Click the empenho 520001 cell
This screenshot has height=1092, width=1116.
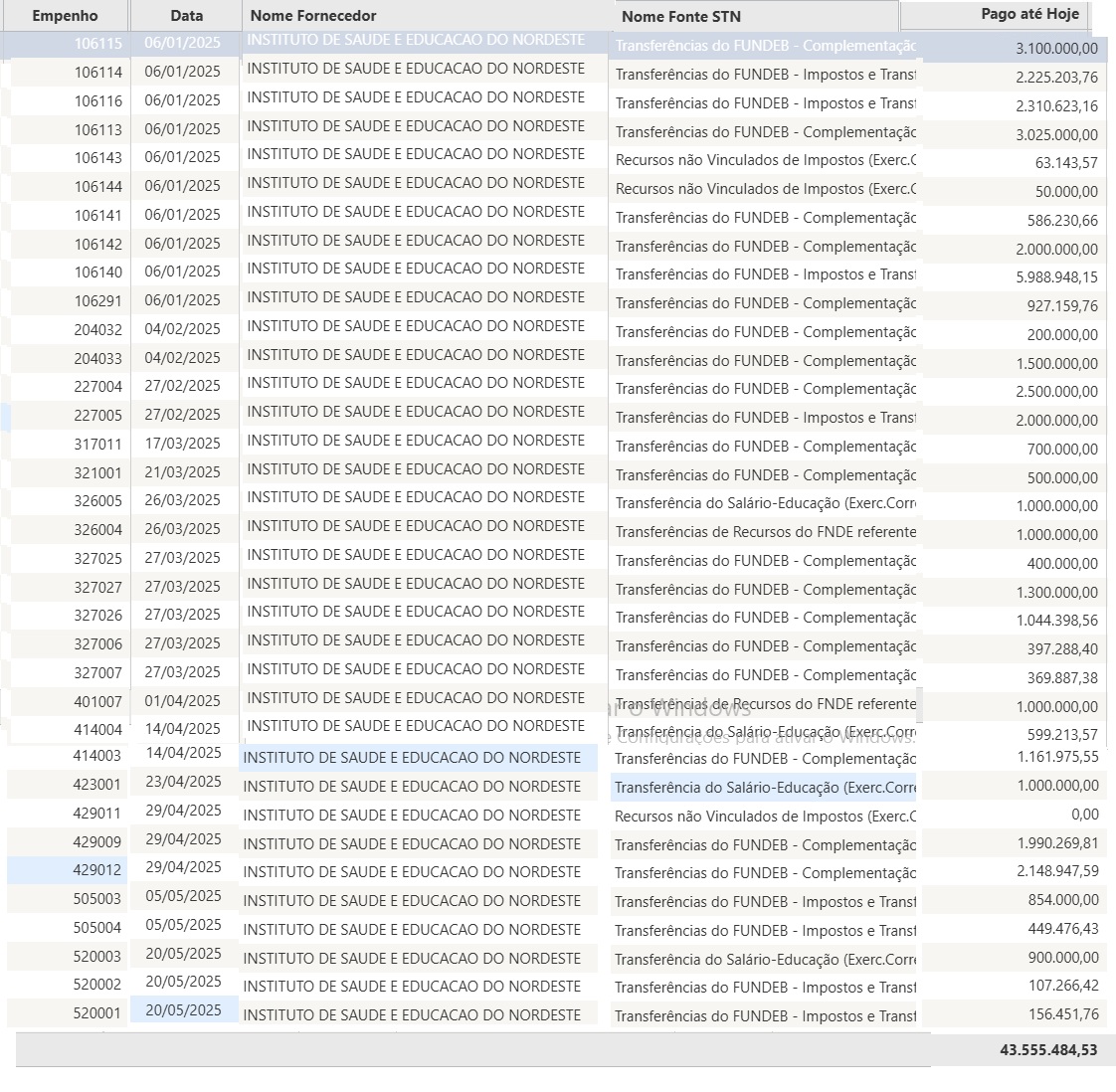click(97, 1013)
